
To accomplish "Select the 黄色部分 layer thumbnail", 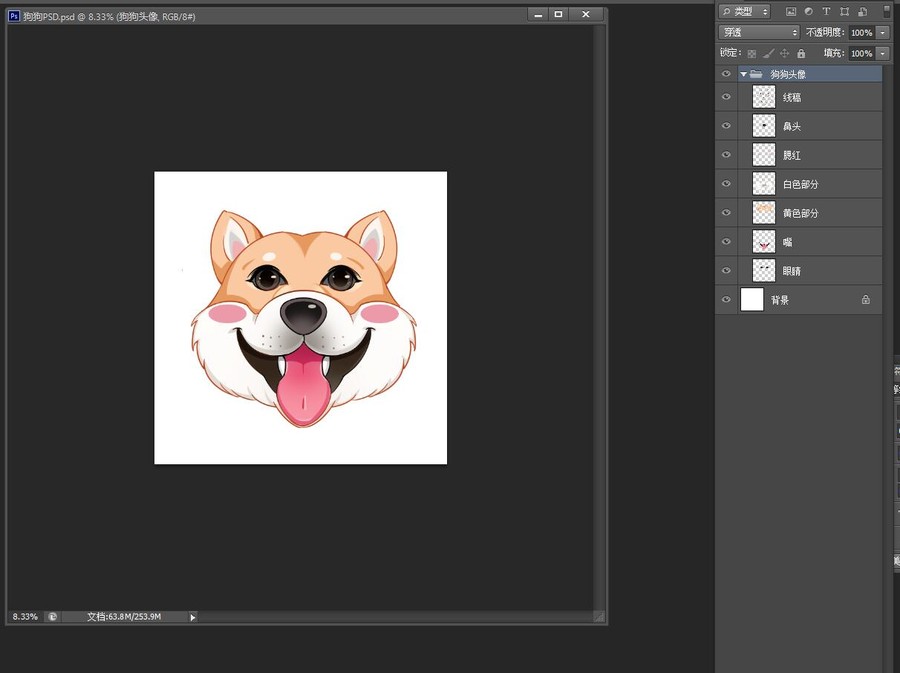I will click(x=764, y=212).
